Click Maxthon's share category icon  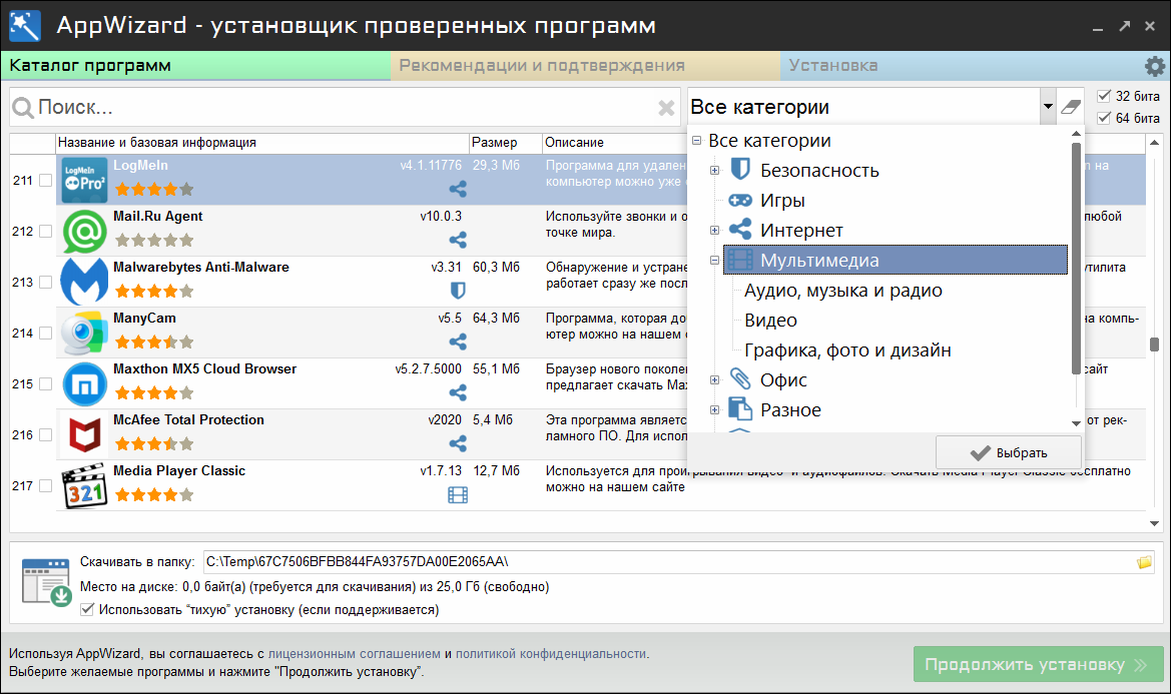coord(458,392)
